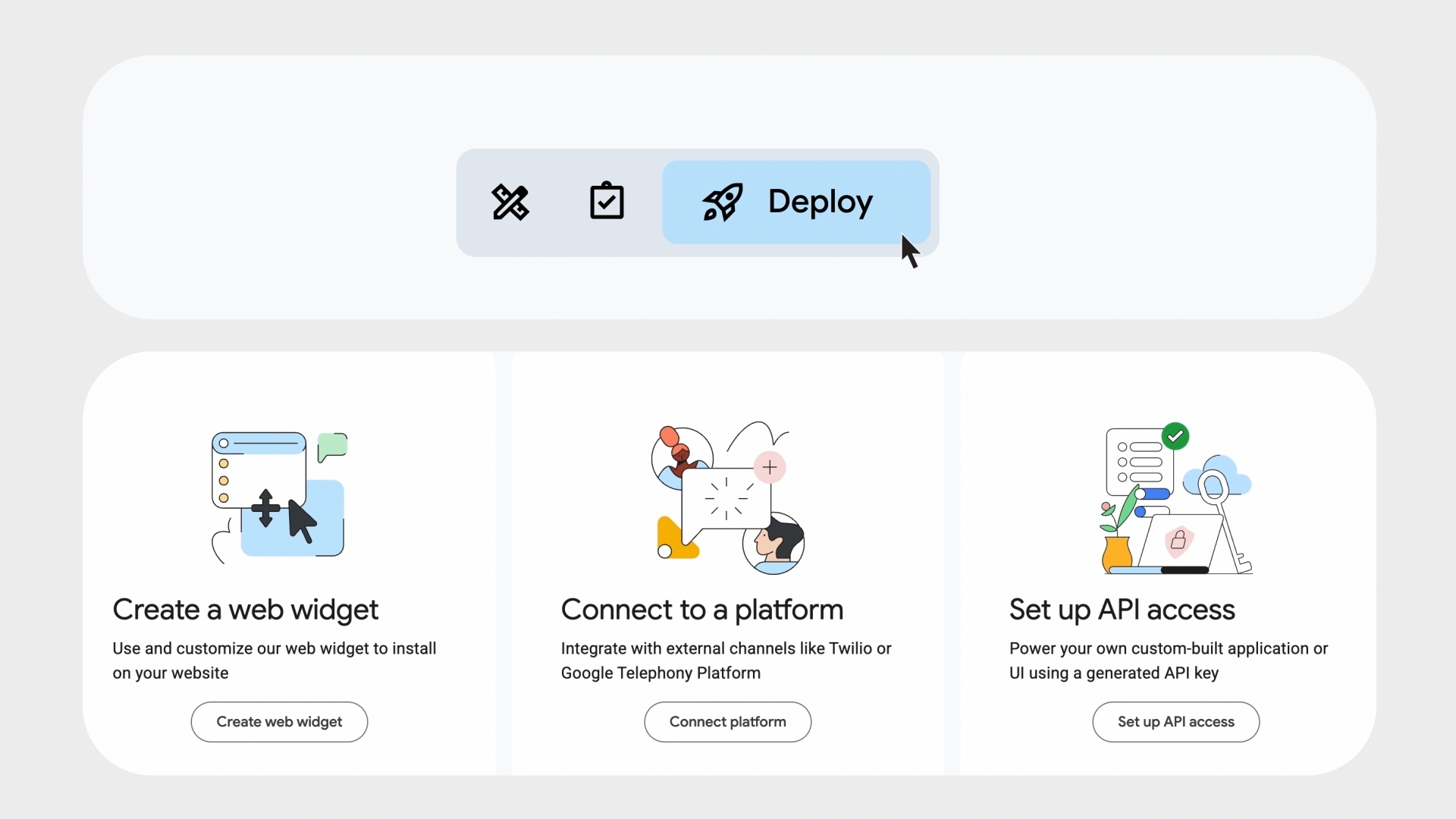1456x819 pixels.
Task: Click the "Create a web widget" heading
Action: 245,610
